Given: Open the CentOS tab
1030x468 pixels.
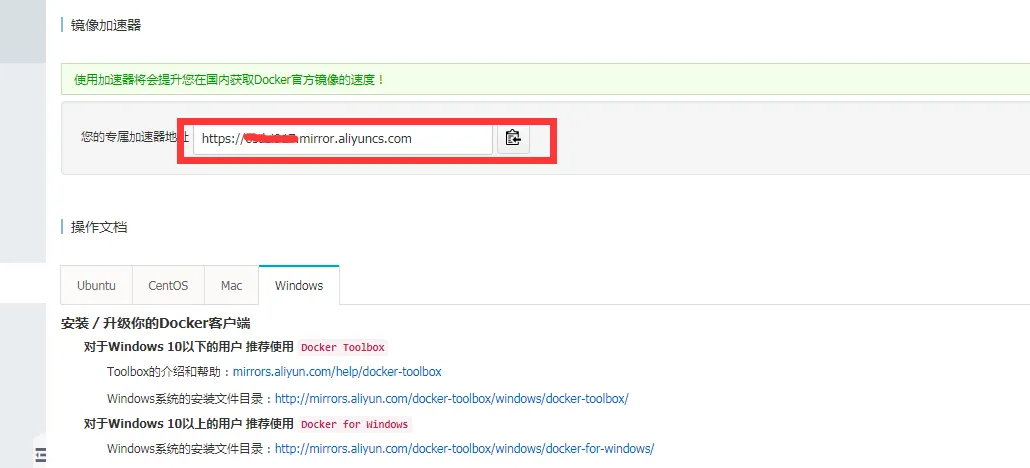Looking at the screenshot, I should tap(168, 285).
